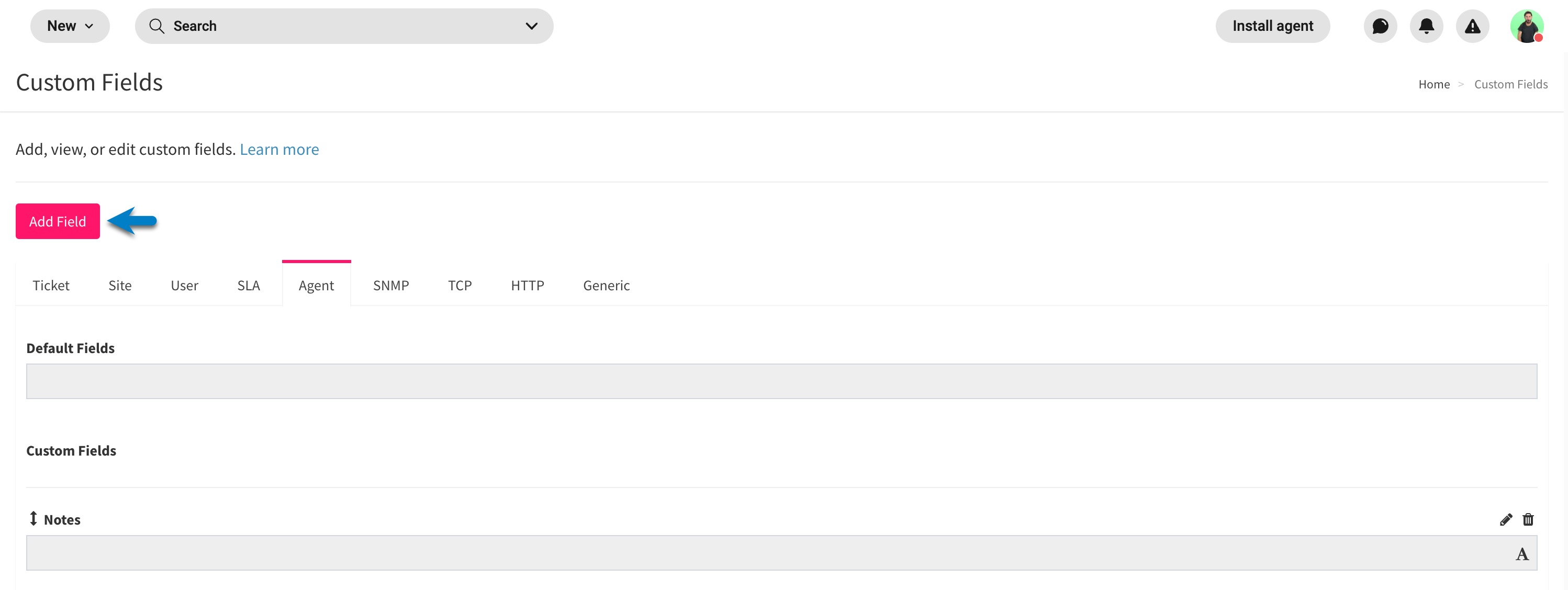
Task: Expand the search bar chevron
Action: [531, 26]
